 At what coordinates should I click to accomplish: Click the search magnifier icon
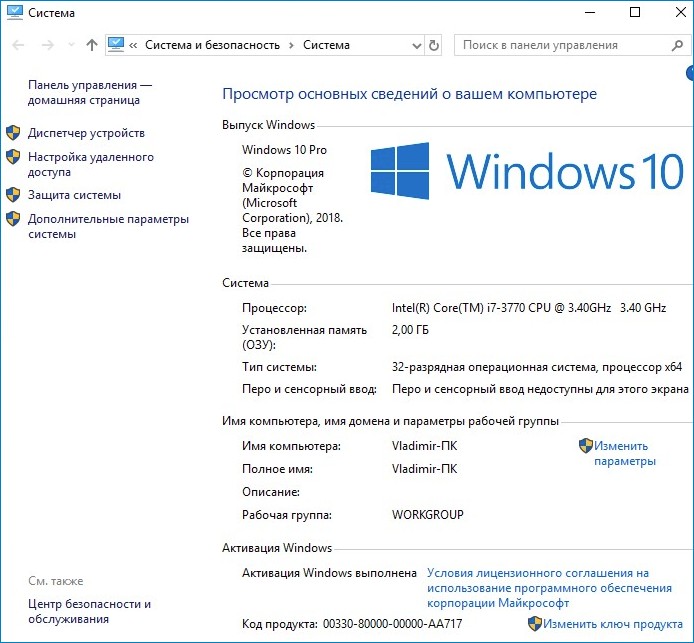[x=677, y=45]
